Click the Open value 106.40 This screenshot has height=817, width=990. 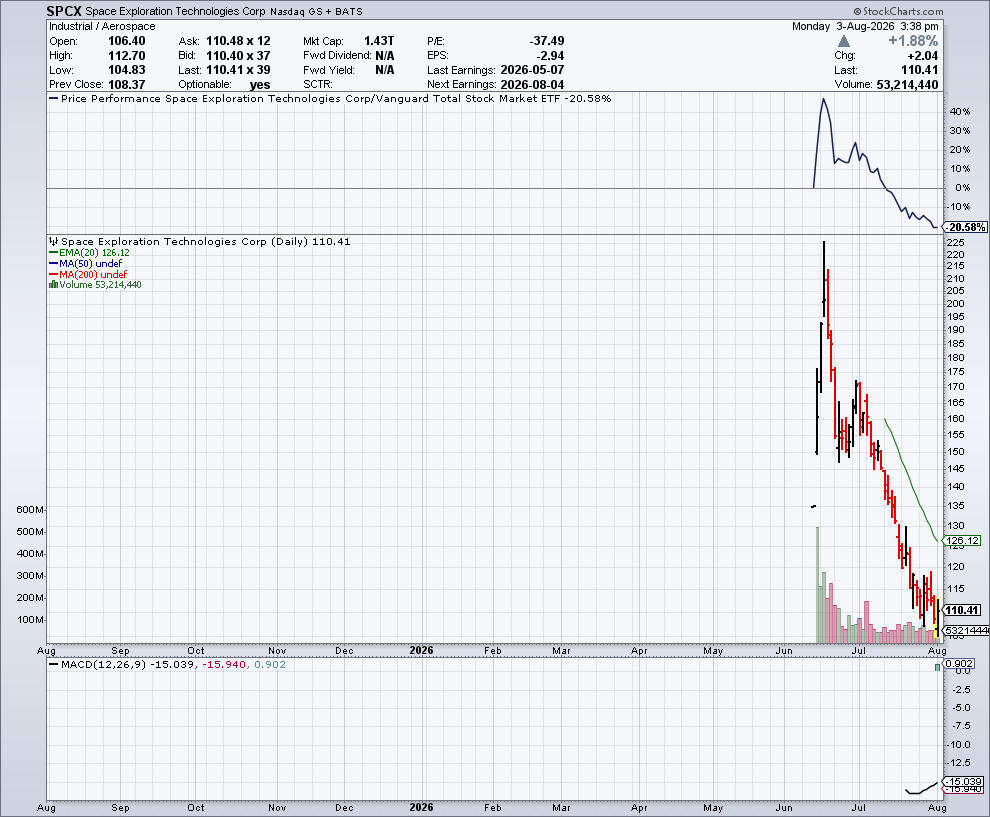pos(126,41)
